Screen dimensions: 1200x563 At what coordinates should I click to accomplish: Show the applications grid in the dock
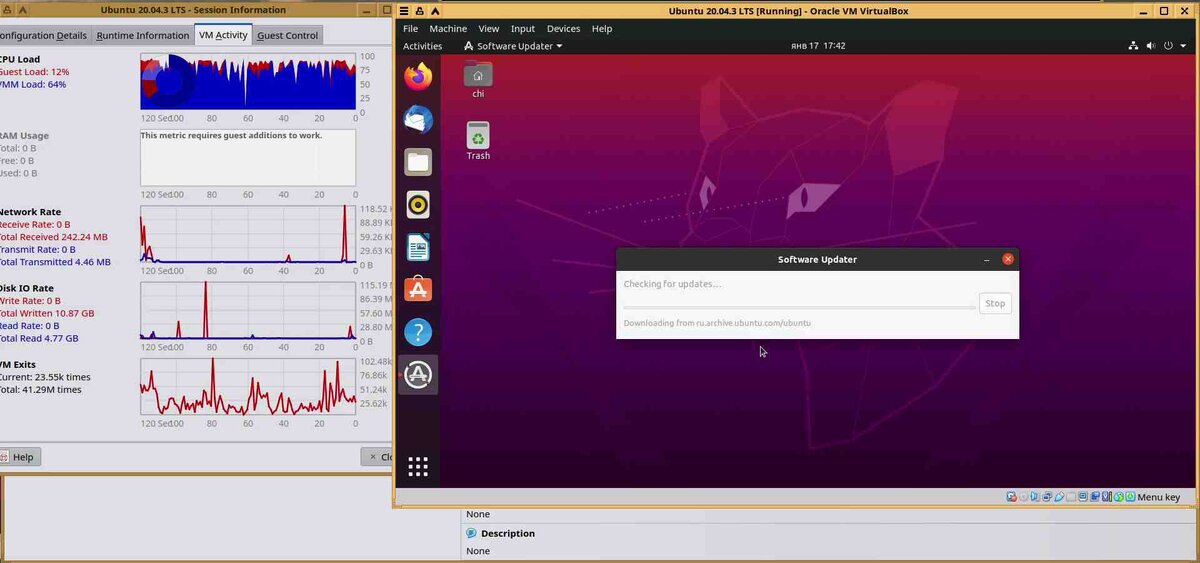pos(418,466)
